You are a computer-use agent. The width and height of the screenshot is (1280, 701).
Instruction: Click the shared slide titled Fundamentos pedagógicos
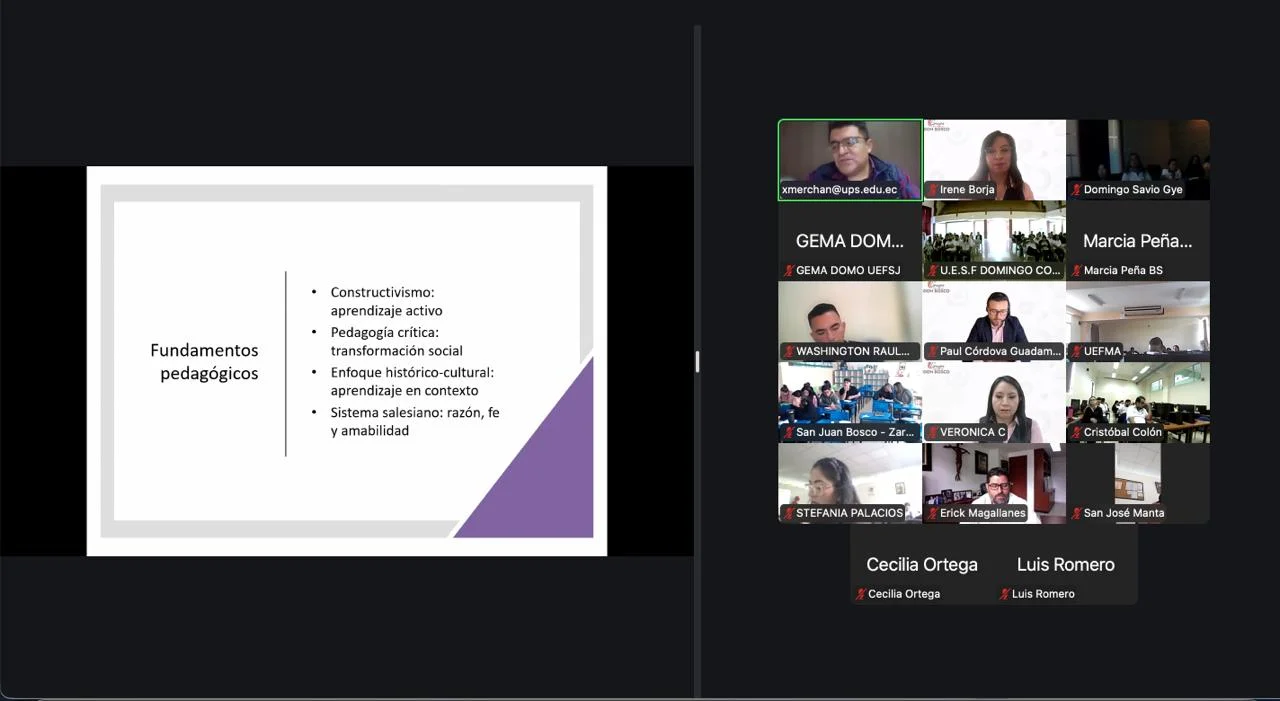[x=347, y=361]
